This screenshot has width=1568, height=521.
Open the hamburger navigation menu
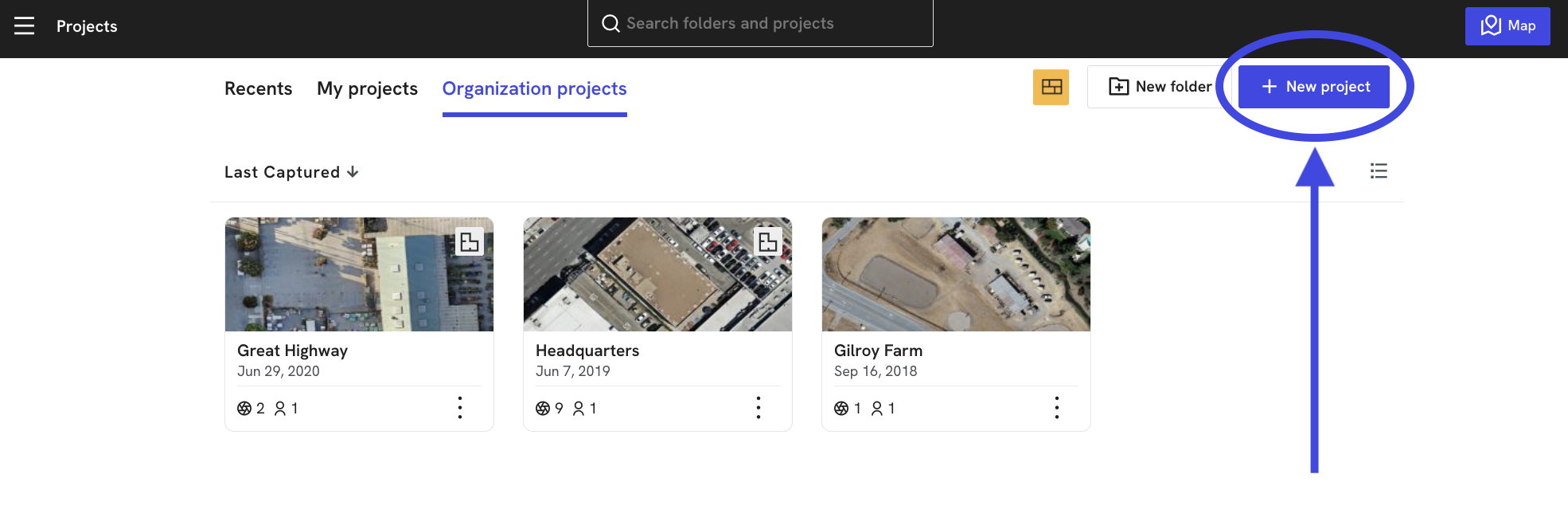tap(25, 25)
